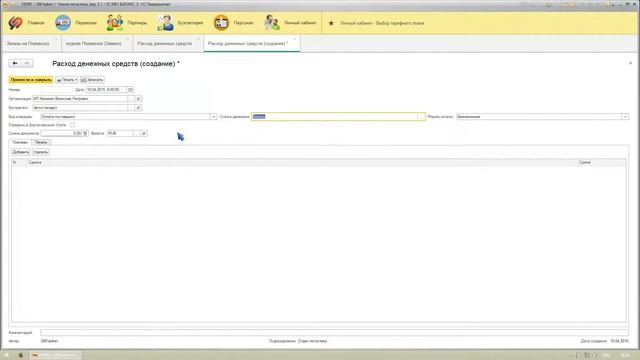Open the Главное section icon
Screen dimensions: 640x360
[x=16, y=23]
